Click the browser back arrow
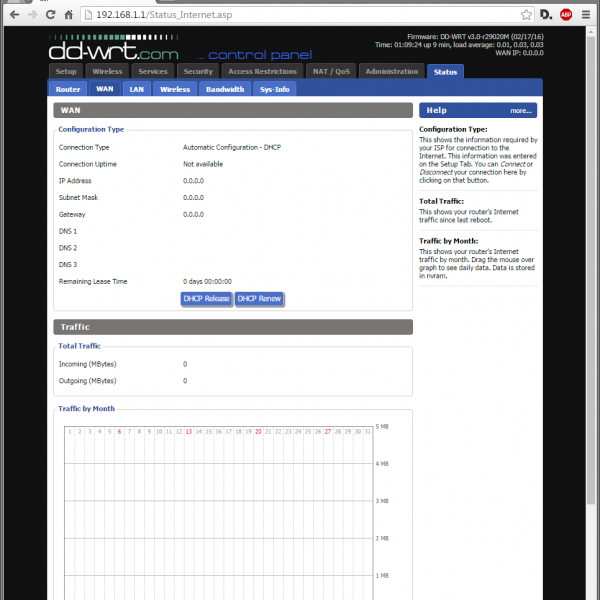 pyautogui.click(x=14, y=15)
